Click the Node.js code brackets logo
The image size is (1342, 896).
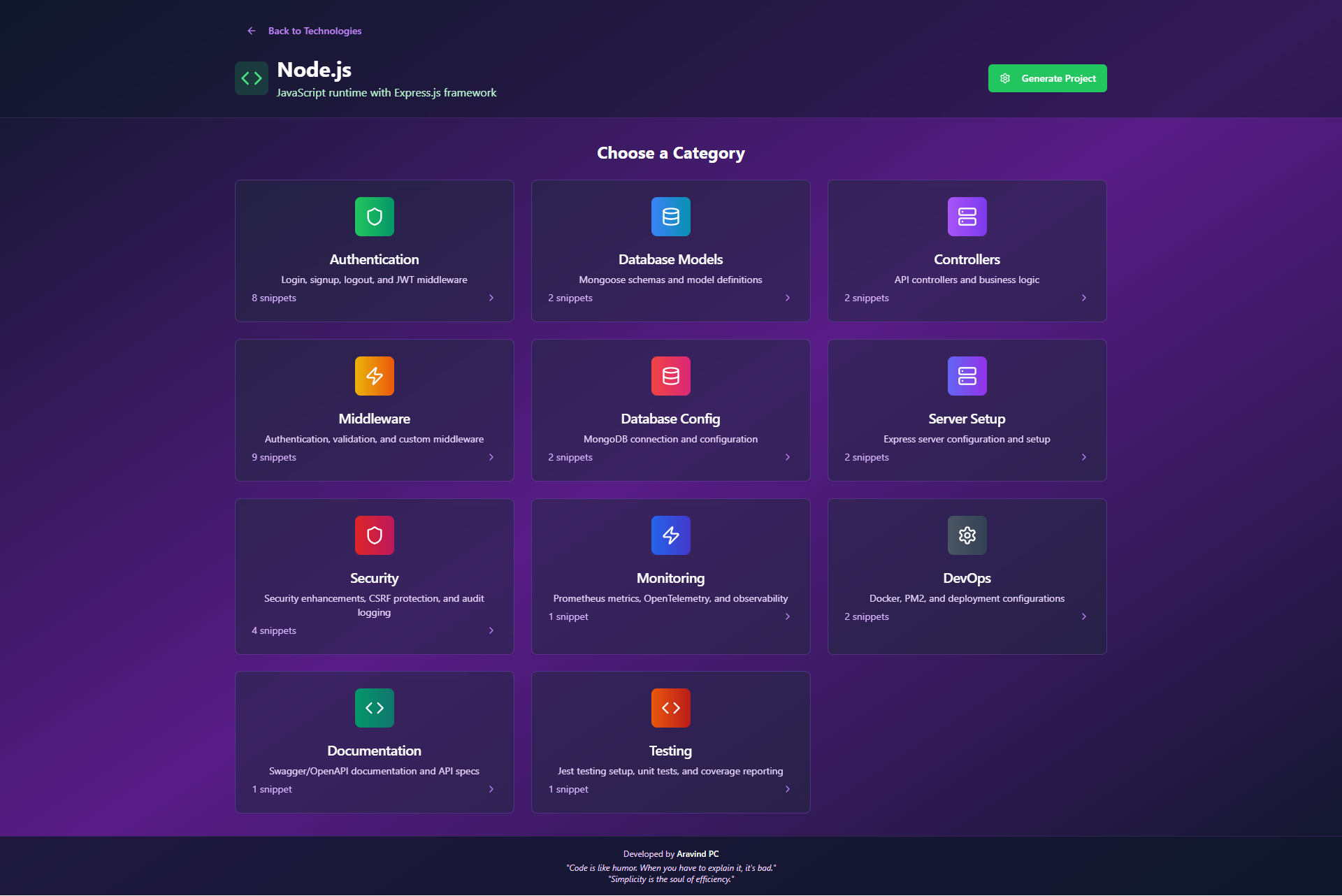click(252, 78)
